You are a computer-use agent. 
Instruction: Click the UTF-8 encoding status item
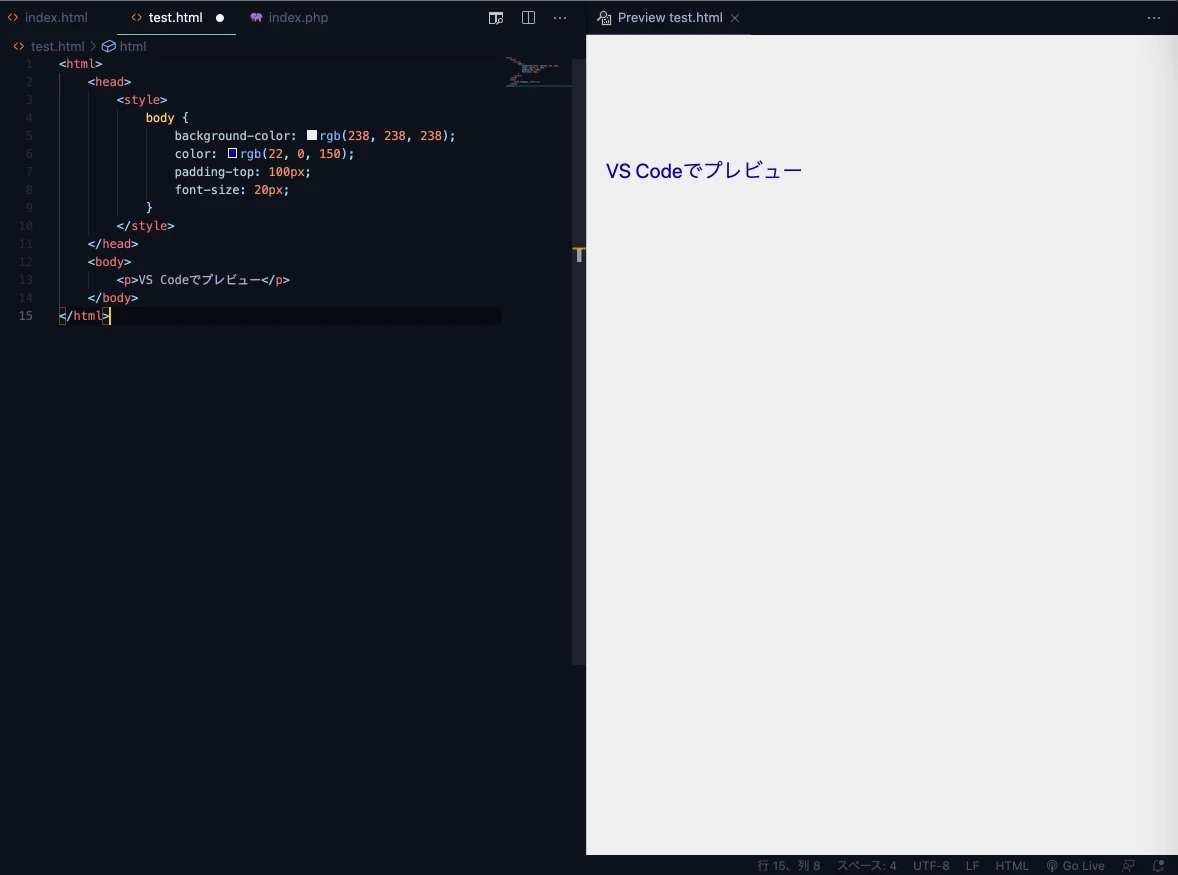tap(931, 865)
